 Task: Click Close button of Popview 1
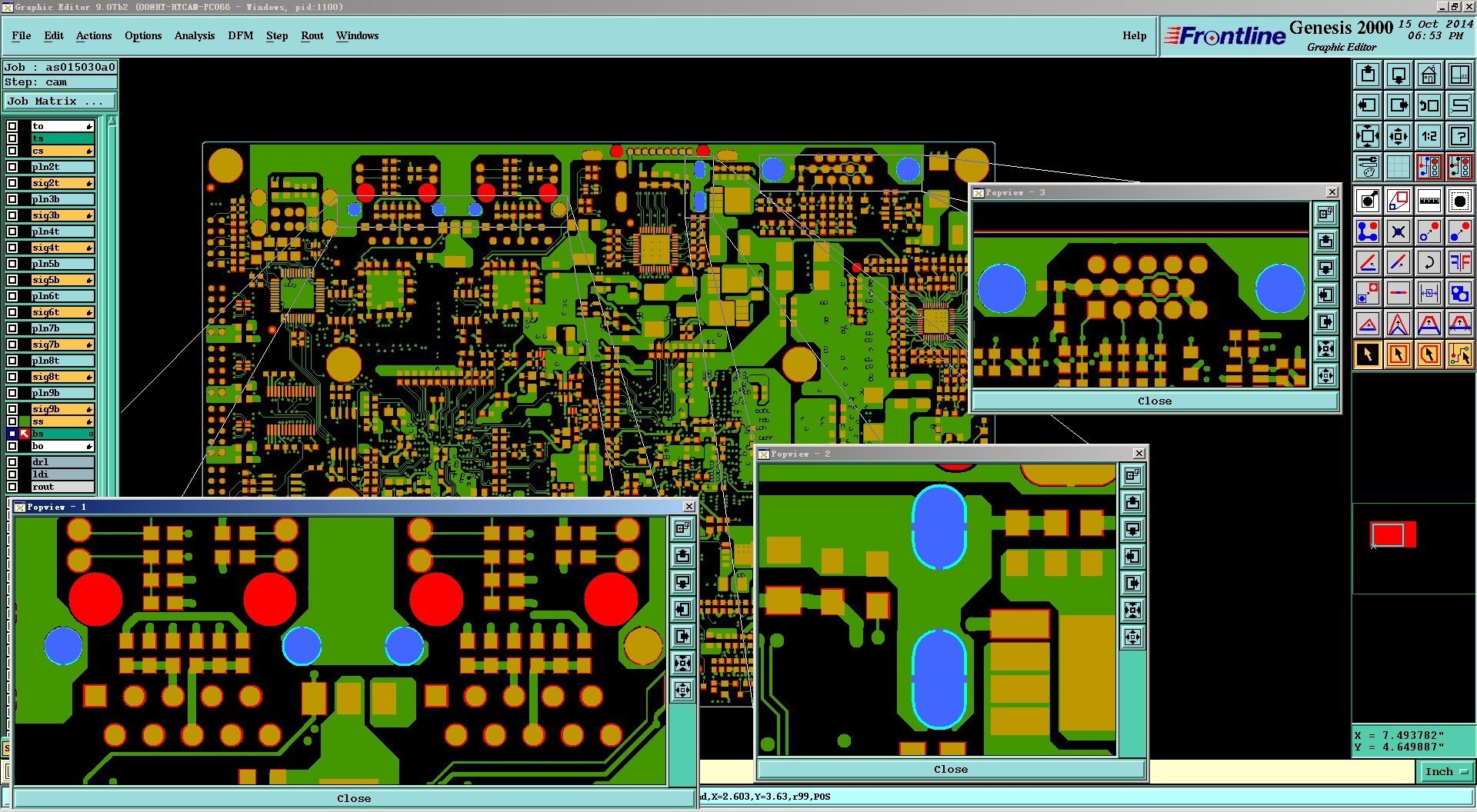(x=354, y=798)
